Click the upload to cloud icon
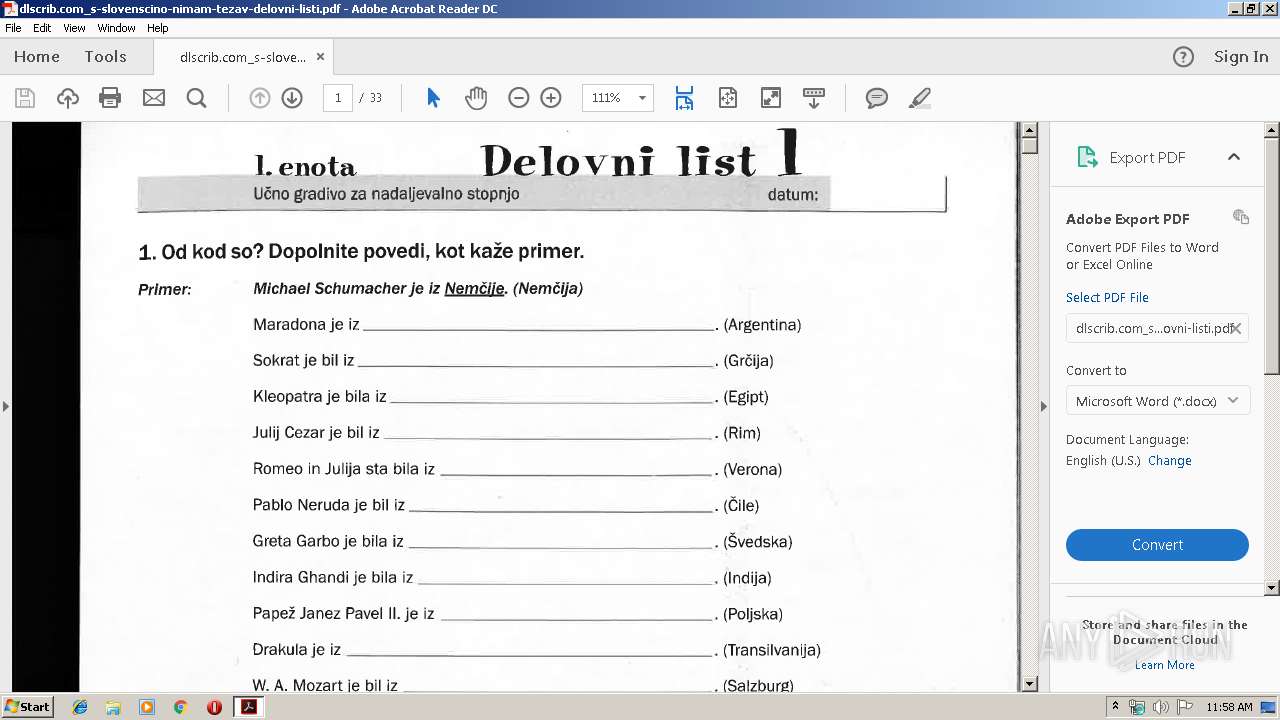Screen dimensions: 1280x720 pos(68,98)
